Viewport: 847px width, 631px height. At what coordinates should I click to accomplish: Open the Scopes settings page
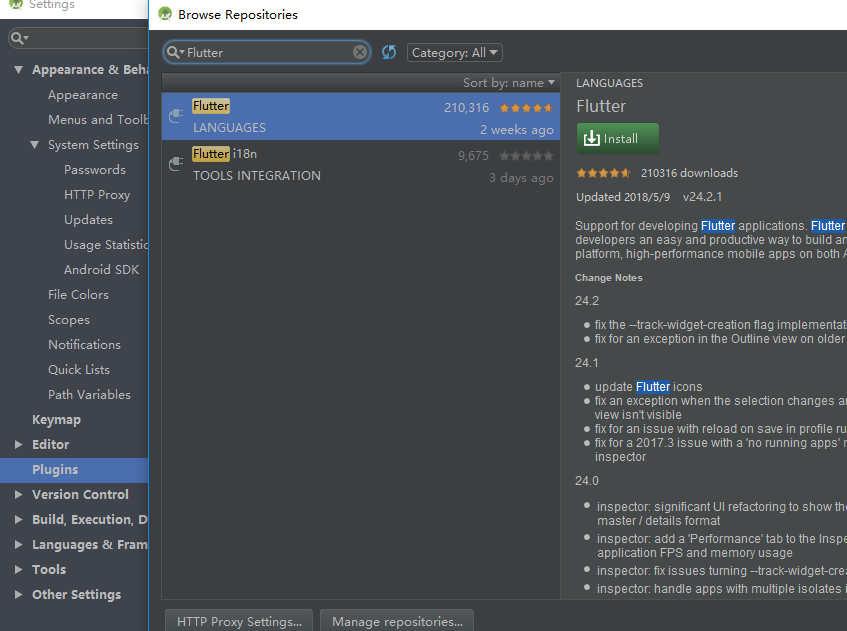point(69,319)
